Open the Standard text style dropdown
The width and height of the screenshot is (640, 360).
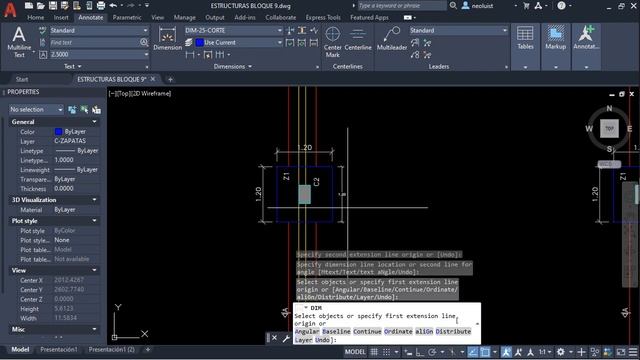tap(99, 30)
